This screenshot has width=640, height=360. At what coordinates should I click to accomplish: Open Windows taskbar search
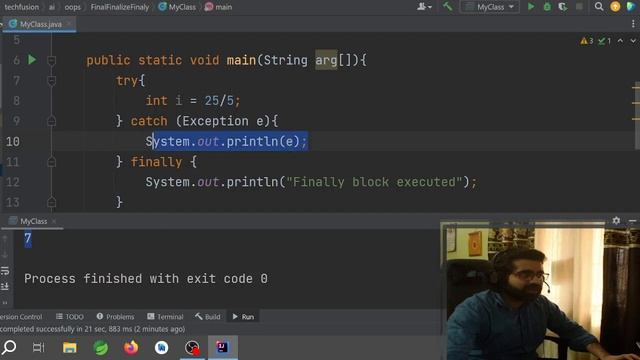[9, 348]
